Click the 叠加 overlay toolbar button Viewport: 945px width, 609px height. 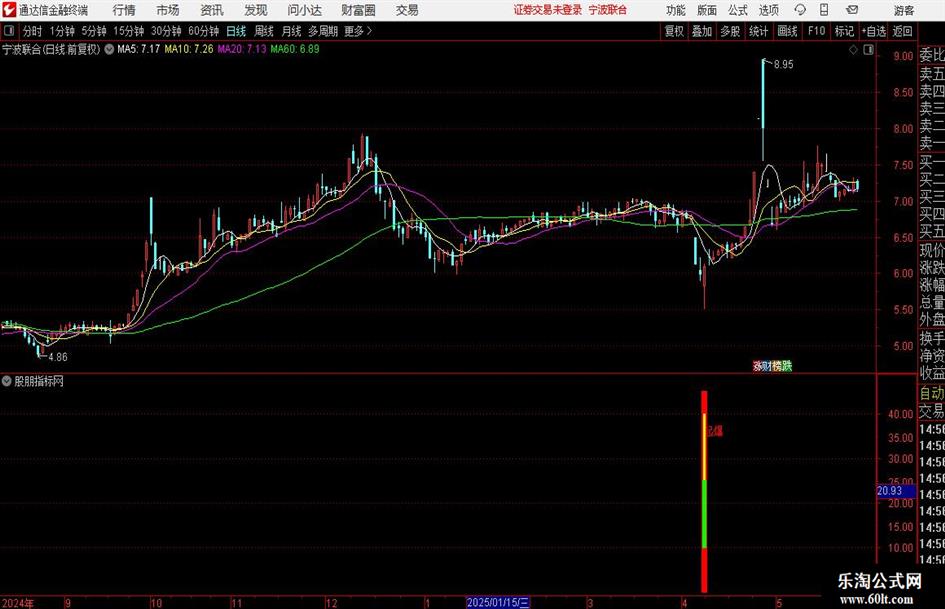702,31
